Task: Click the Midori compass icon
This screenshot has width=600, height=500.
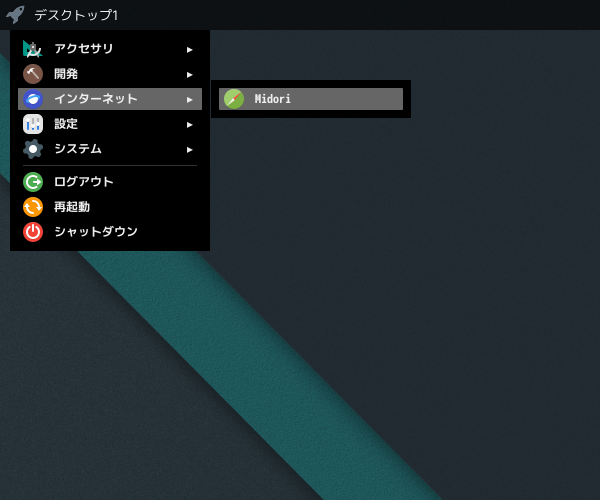Action: point(234,99)
